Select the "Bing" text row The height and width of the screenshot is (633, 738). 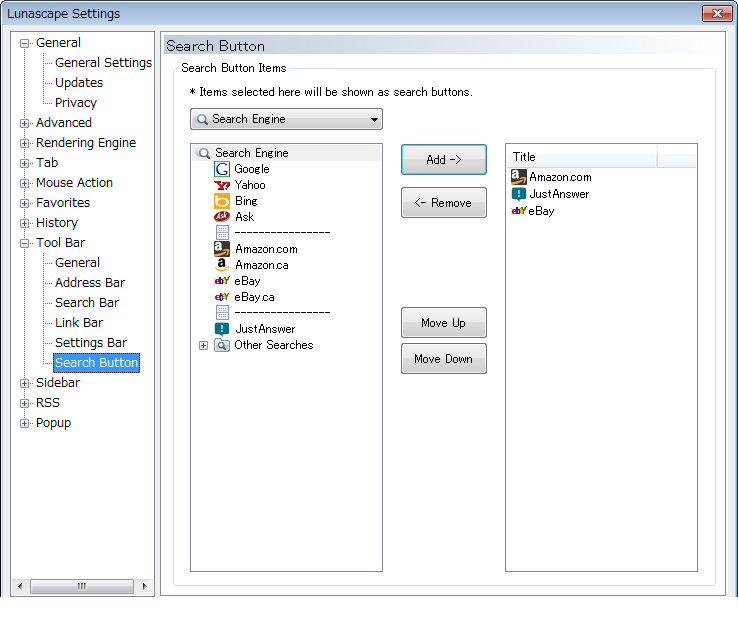point(246,201)
